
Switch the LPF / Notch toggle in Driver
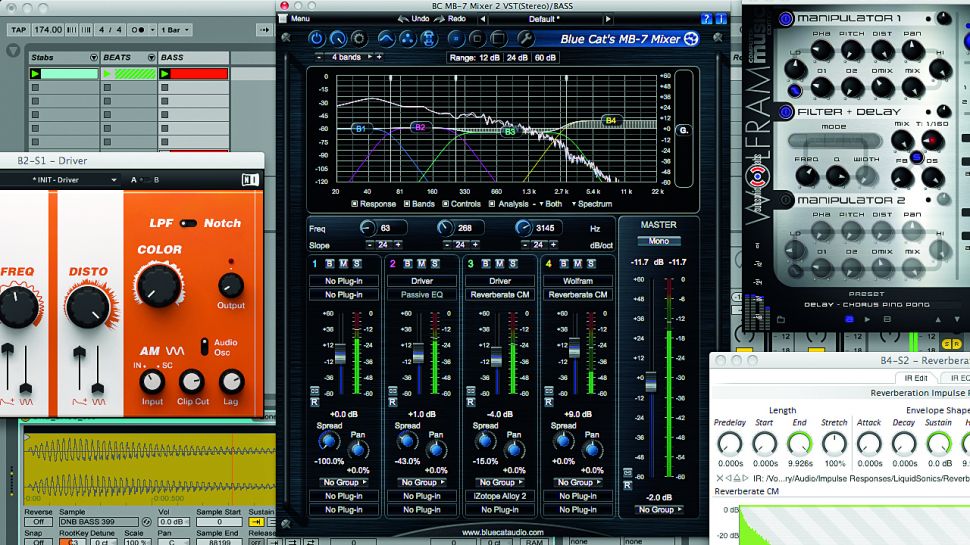point(188,223)
